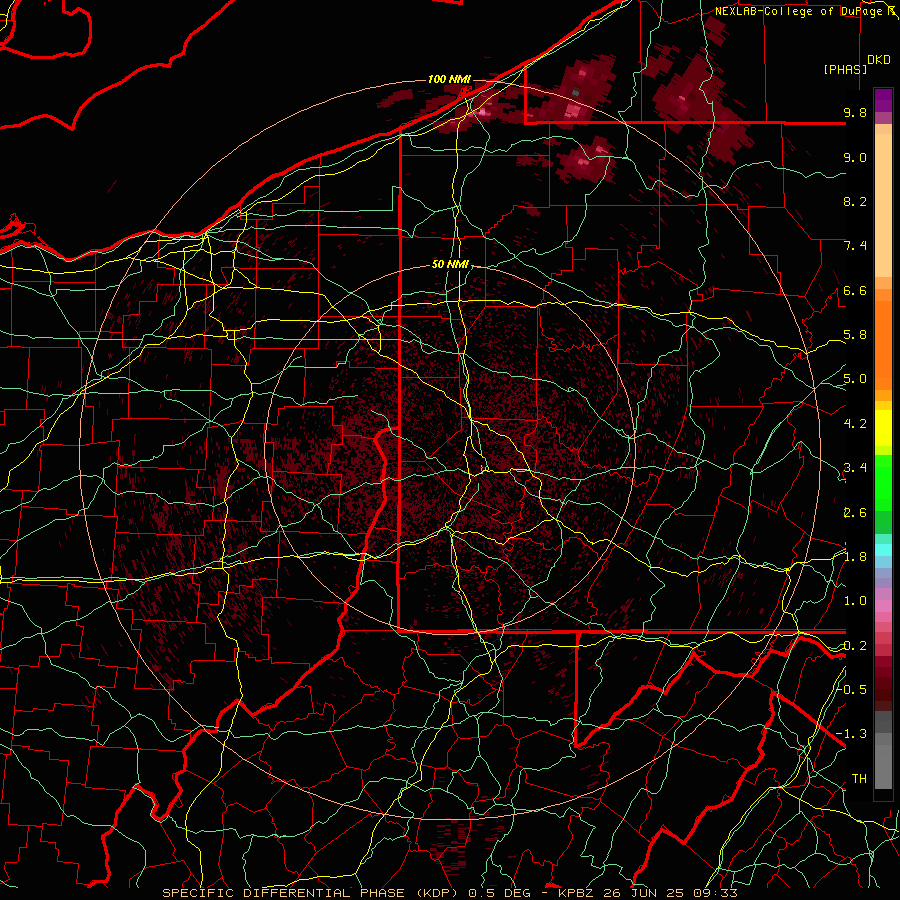The image size is (900, 900).
Task: Select the -1.3 scale value
Action: [852, 734]
